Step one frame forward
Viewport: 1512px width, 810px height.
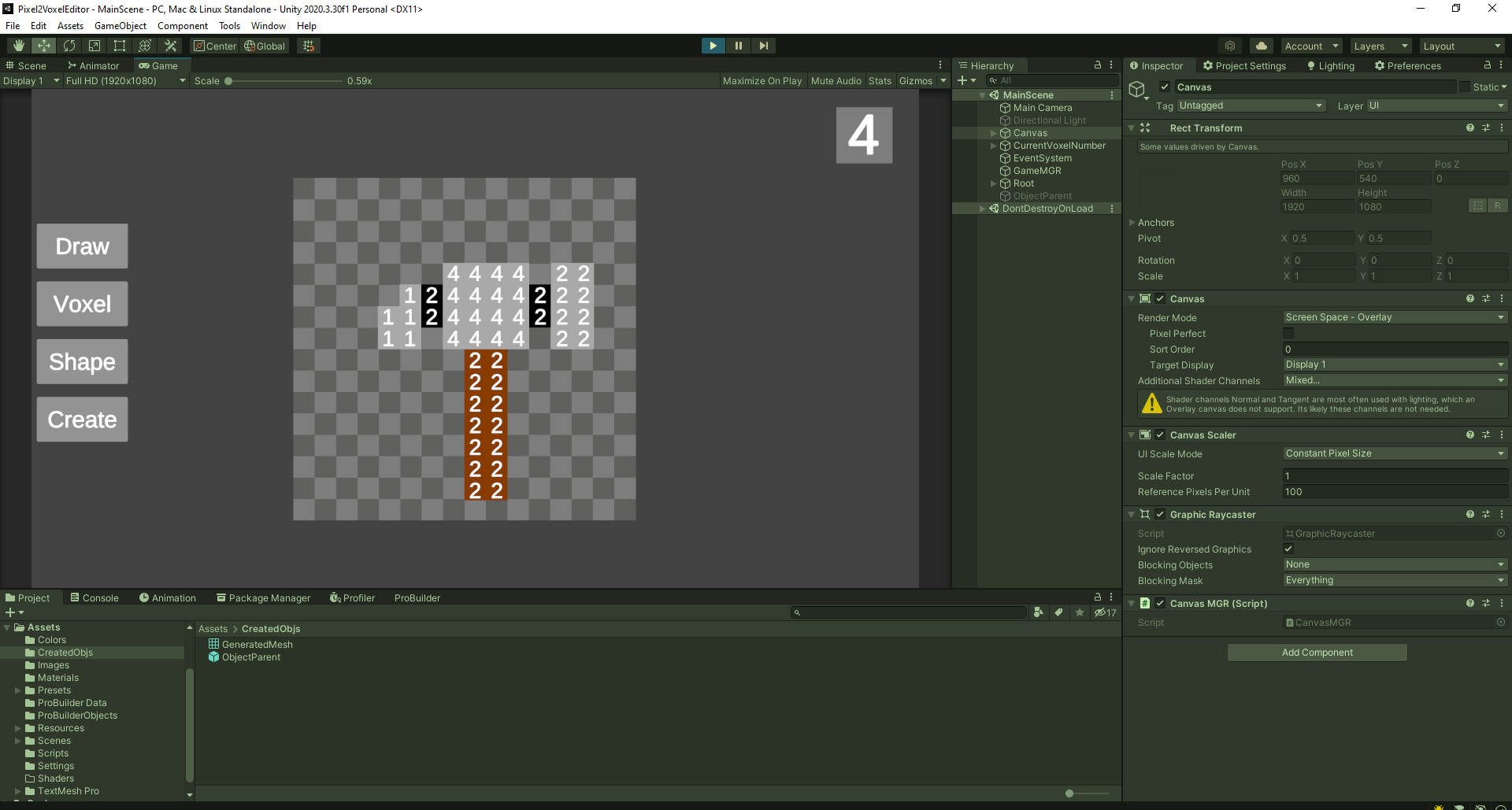point(764,46)
